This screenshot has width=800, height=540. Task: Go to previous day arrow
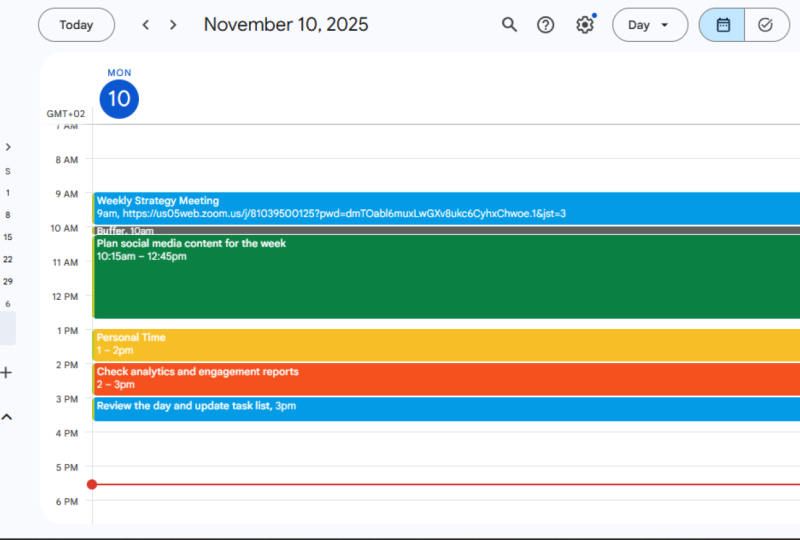coord(146,25)
